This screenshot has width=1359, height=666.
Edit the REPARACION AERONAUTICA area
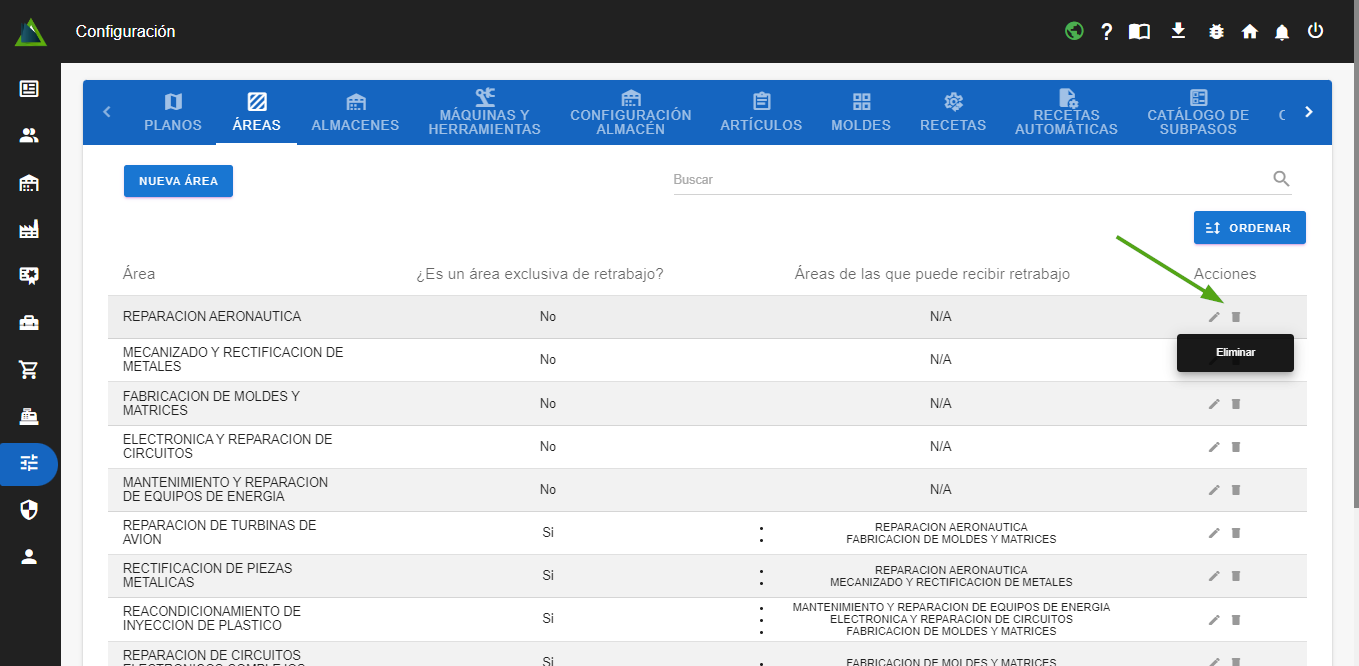(x=1214, y=317)
